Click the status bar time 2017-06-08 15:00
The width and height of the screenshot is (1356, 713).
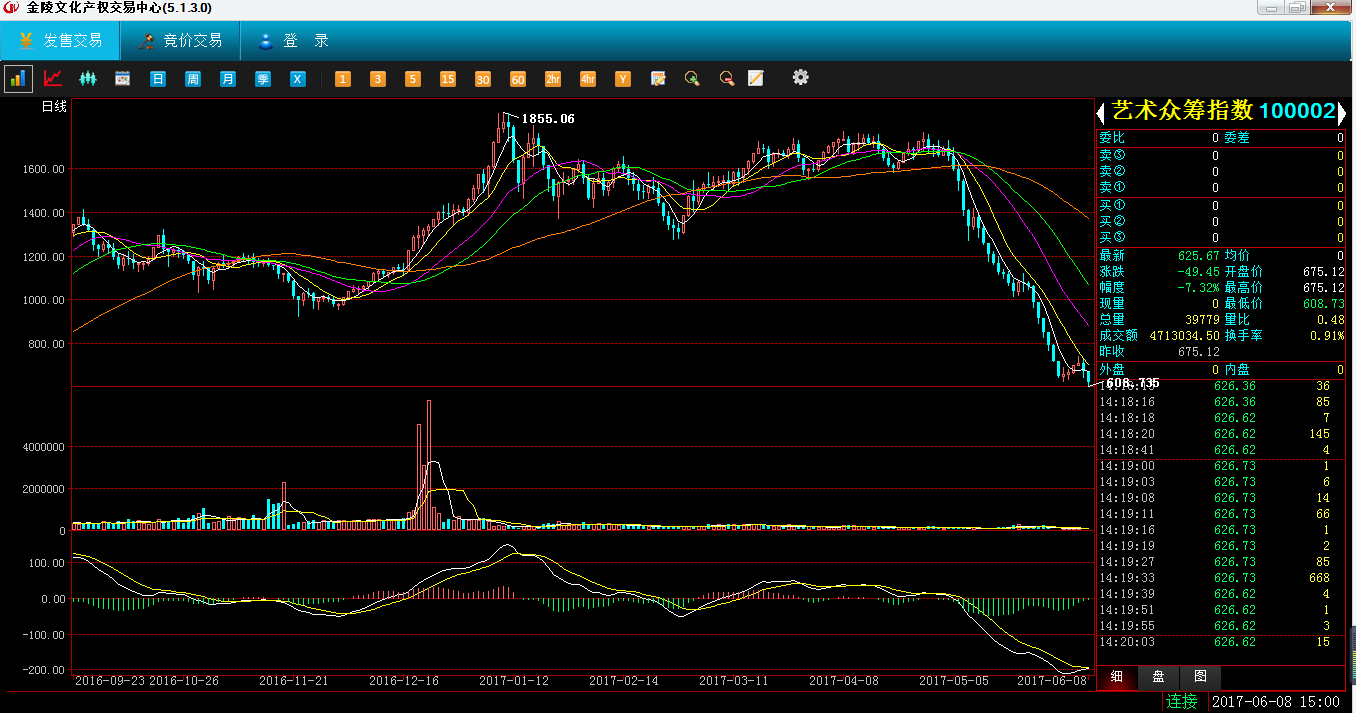(x=1276, y=702)
